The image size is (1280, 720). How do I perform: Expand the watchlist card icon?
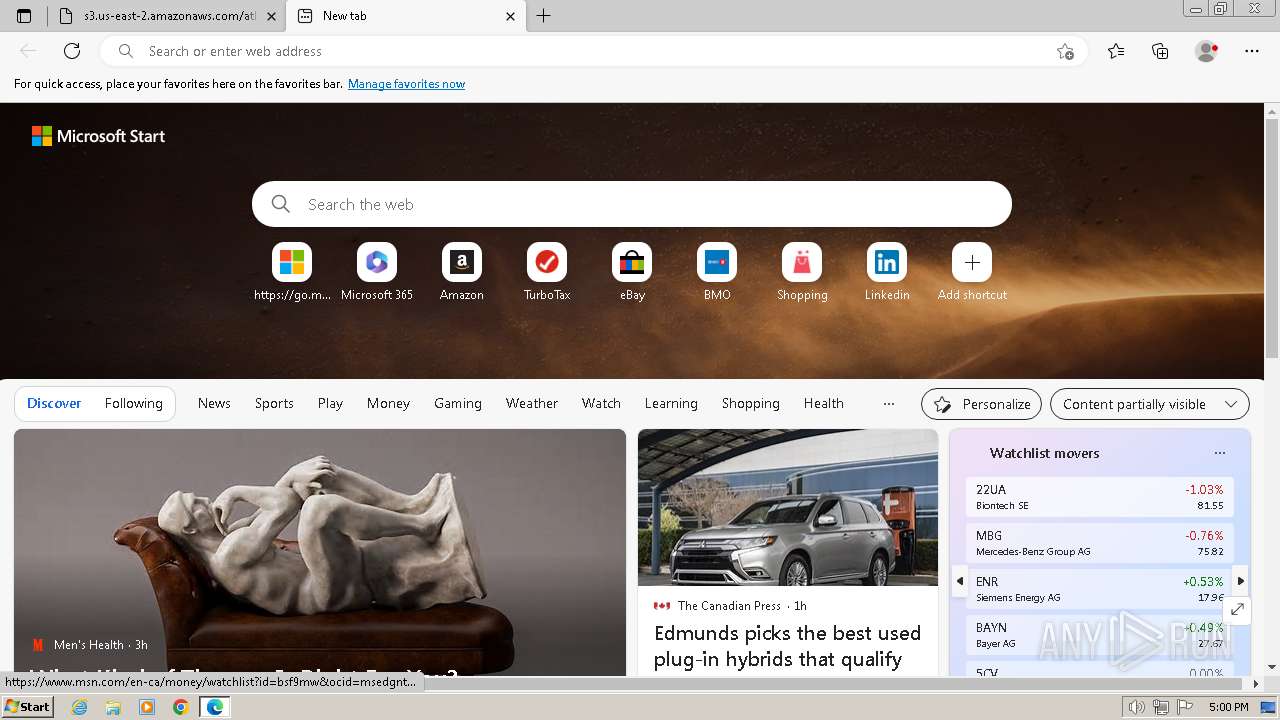point(1237,609)
